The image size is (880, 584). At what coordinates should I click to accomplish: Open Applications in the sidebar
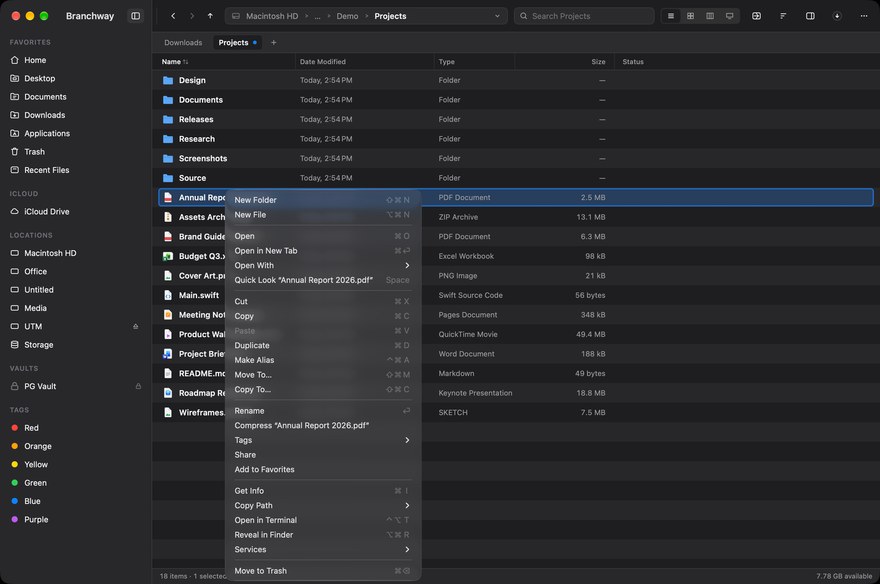click(47, 134)
